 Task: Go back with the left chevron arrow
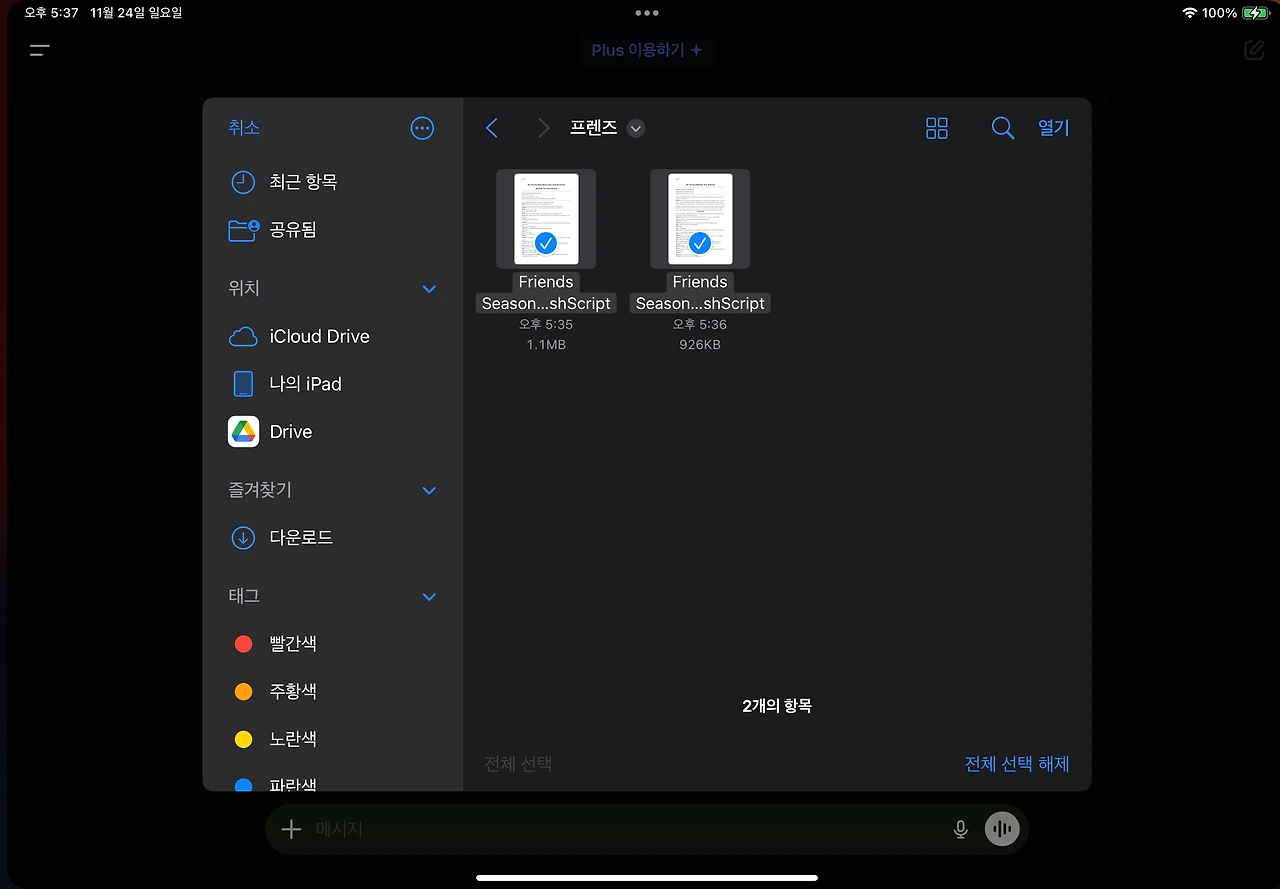coord(491,128)
